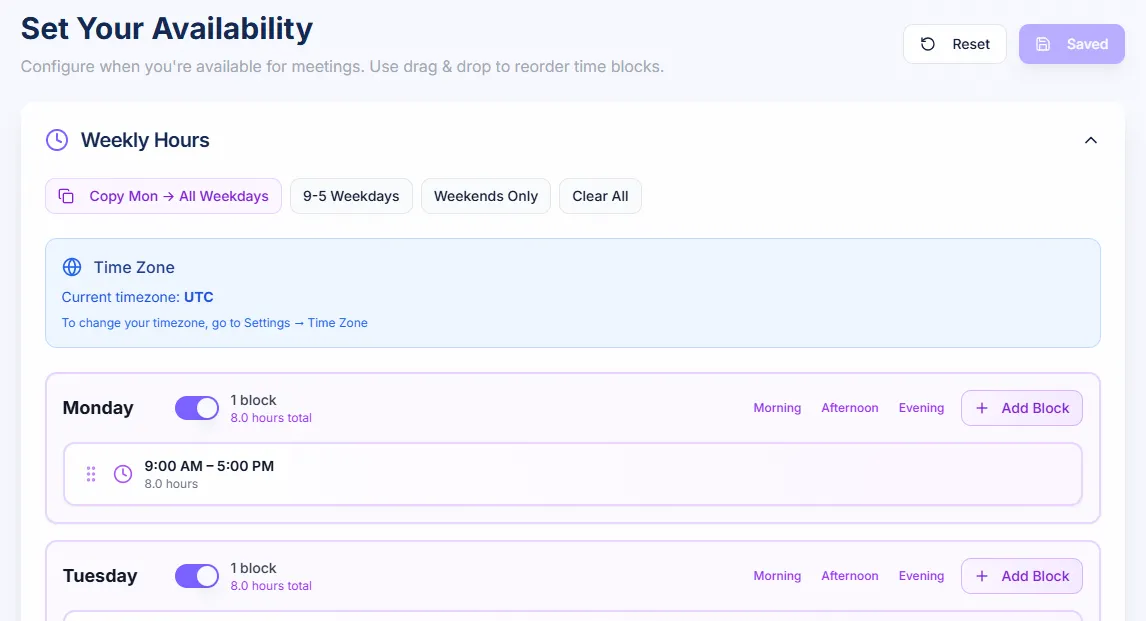Screen dimensions: 1146x621
Task: Click the clock icon beside Weekly Hours
Action: [57, 140]
